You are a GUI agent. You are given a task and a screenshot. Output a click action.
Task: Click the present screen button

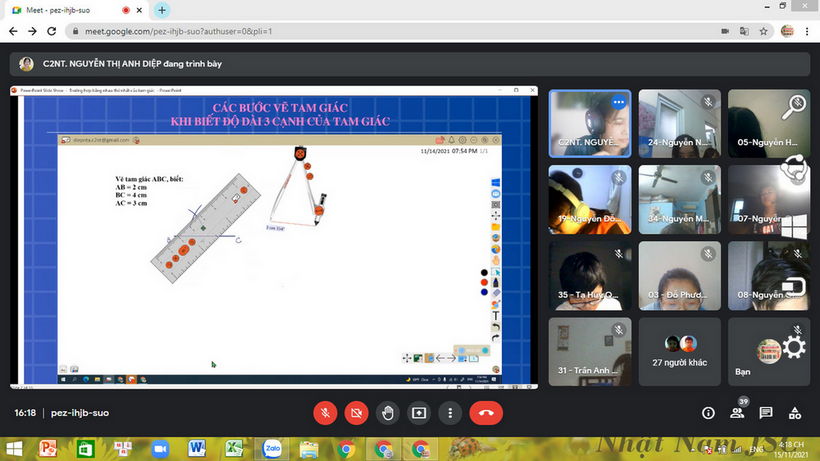[x=418, y=412]
